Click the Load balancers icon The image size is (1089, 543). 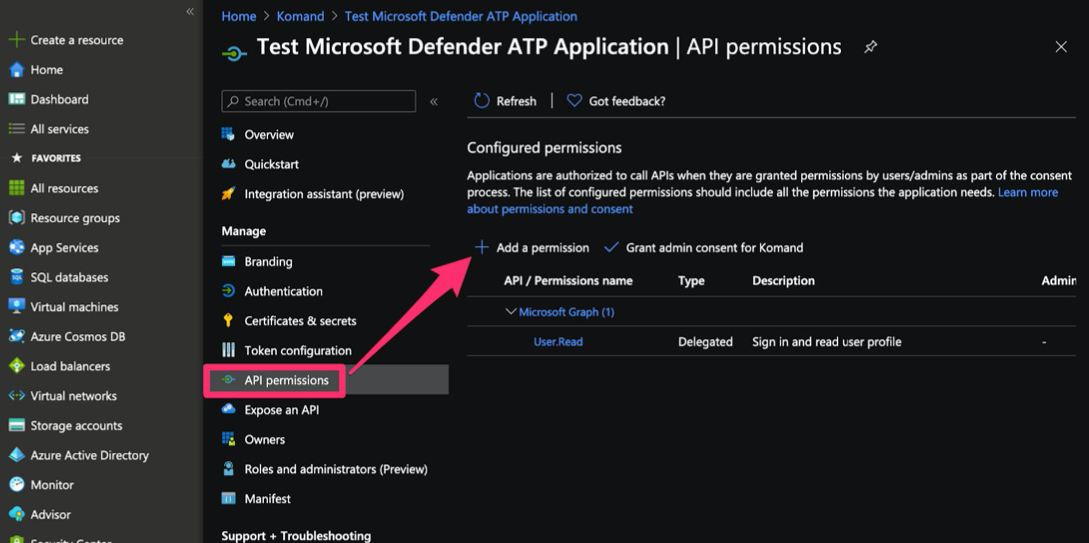click(x=17, y=366)
